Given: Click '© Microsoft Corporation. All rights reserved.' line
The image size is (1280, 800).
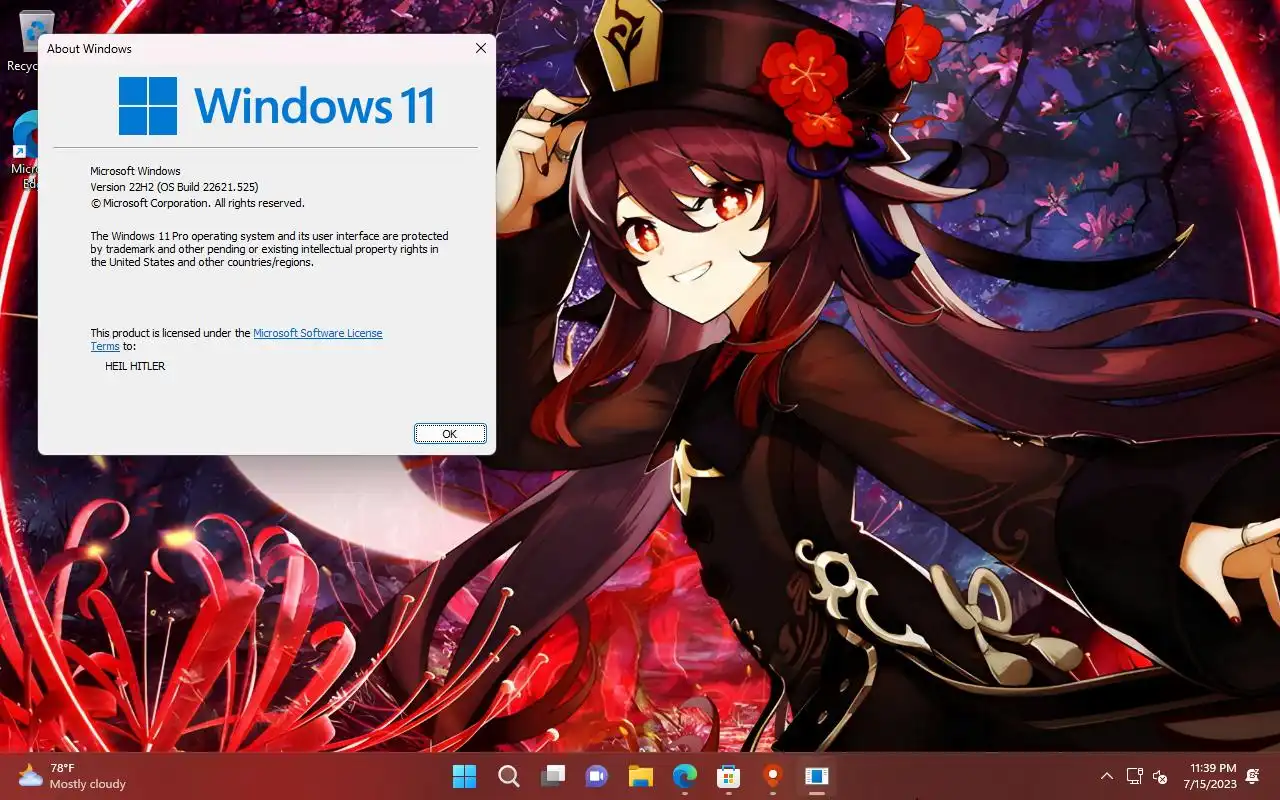Looking at the screenshot, I should point(197,203).
